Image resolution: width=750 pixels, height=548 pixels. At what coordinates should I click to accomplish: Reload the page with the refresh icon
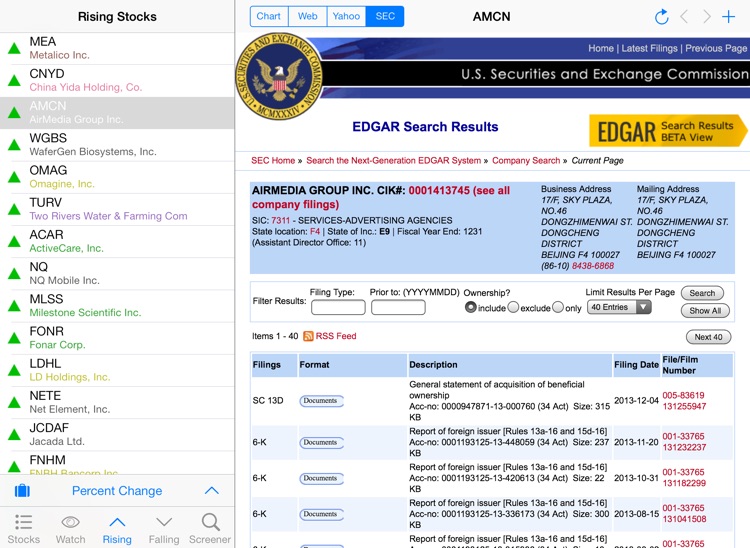tap(662, 17)
